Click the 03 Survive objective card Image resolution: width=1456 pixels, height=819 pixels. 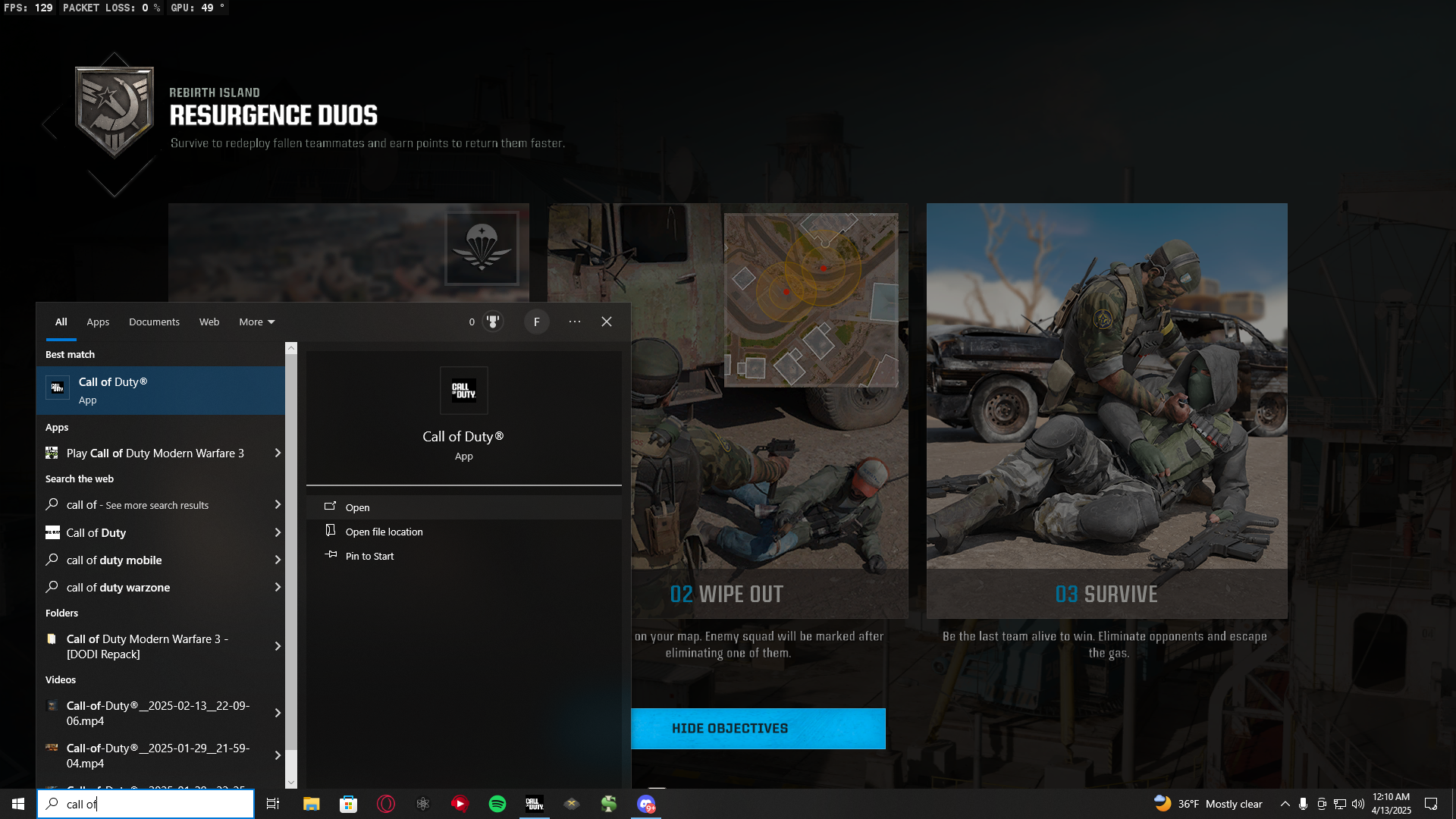(1107, 410)
